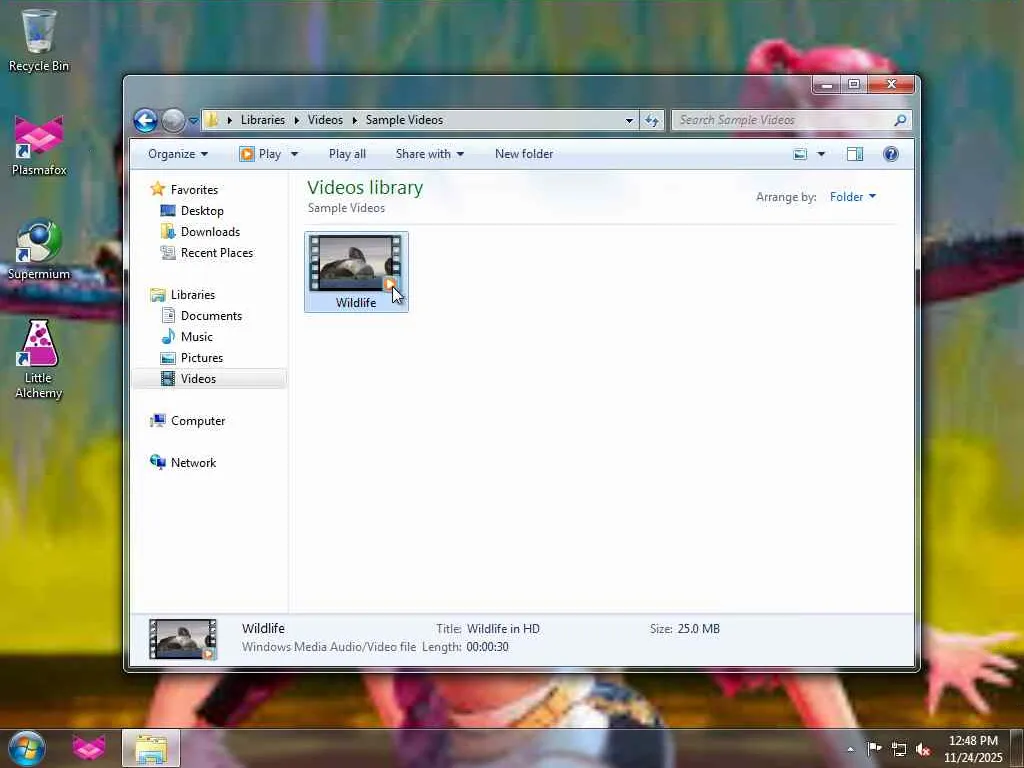Open Action Center flag icon
The width and height of the screenshot is (1024, 768).
874,748
